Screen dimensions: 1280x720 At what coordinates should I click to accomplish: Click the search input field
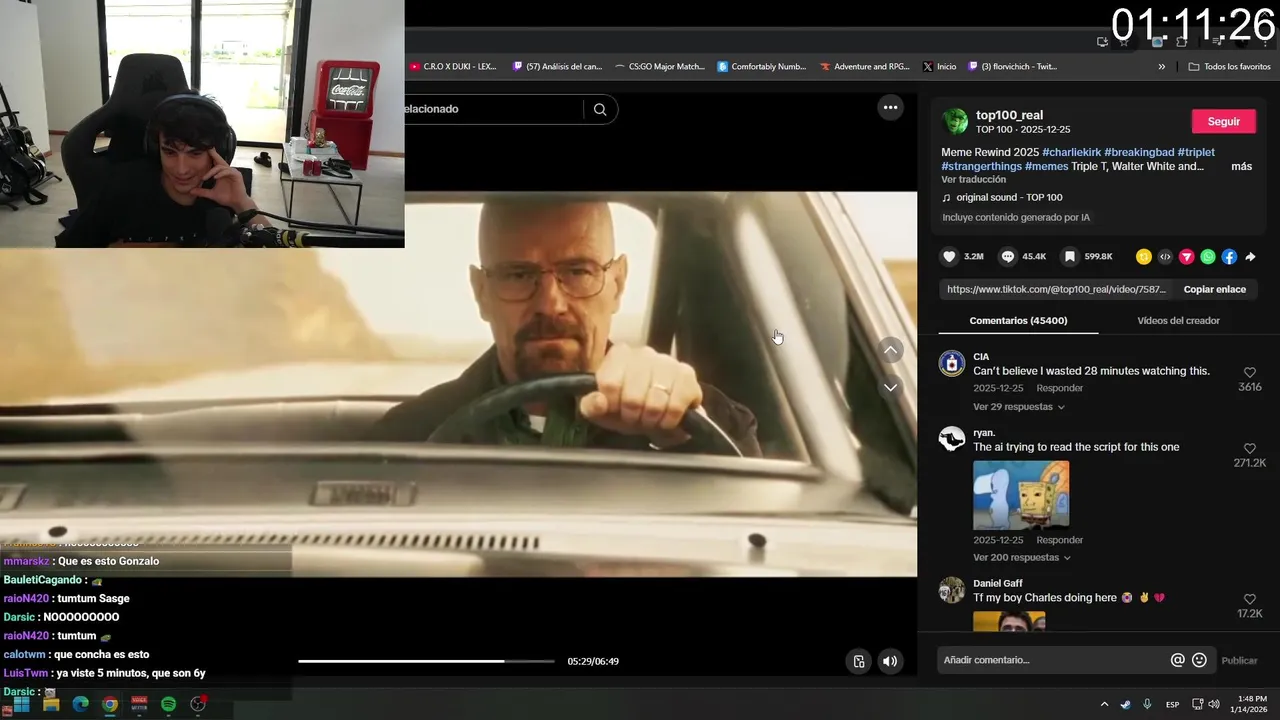pyautogui.click(x=492, y=109)
